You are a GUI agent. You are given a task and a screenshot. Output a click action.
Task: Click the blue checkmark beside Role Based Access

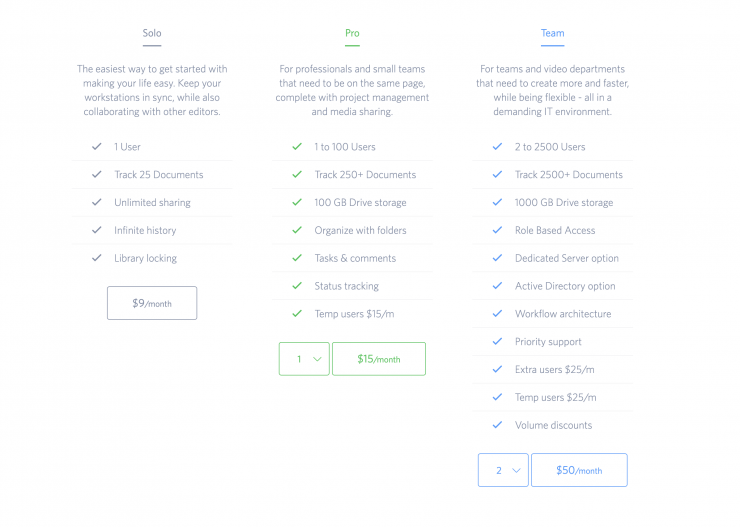tap(497, 230)
